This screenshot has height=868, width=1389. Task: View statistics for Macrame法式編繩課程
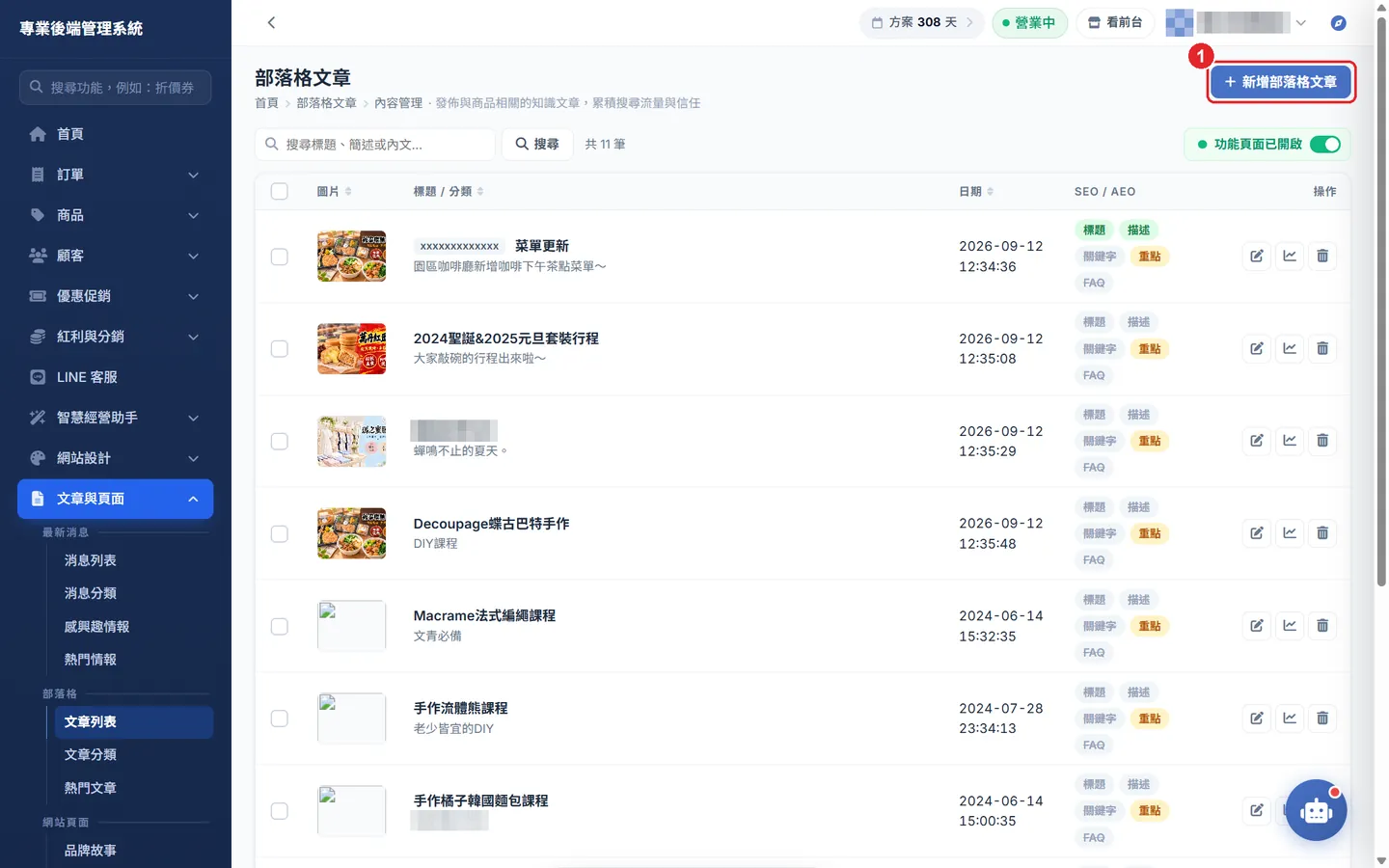click(1290, 626)
